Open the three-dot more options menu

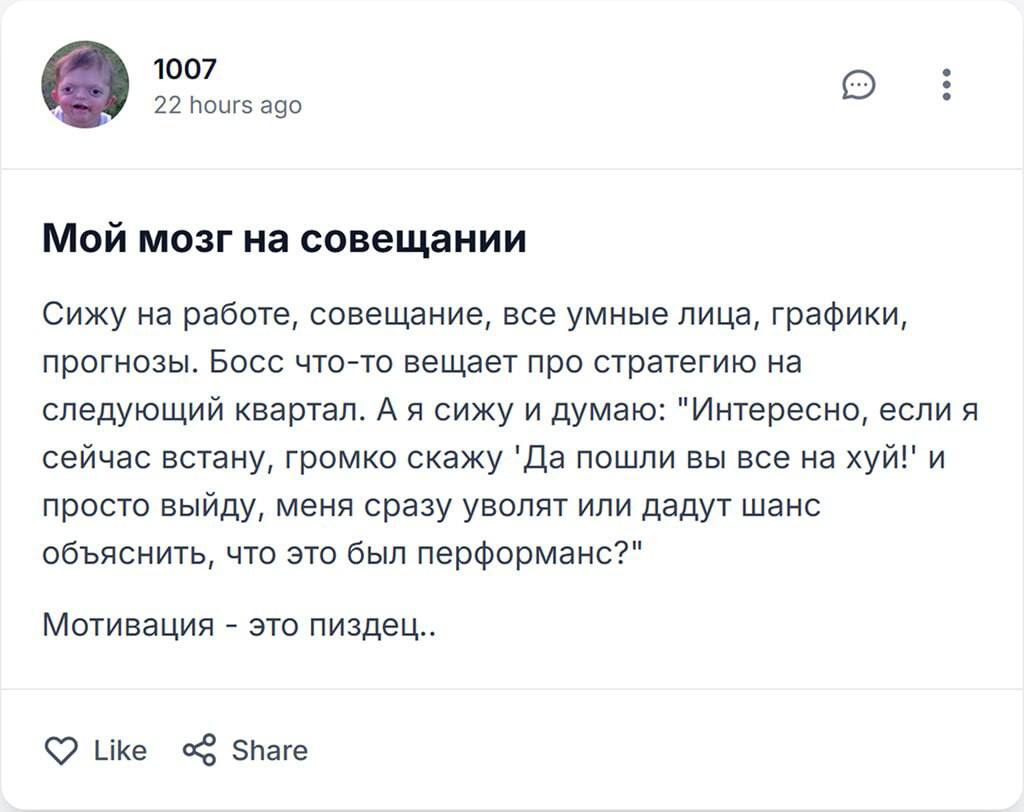[946, 85]
